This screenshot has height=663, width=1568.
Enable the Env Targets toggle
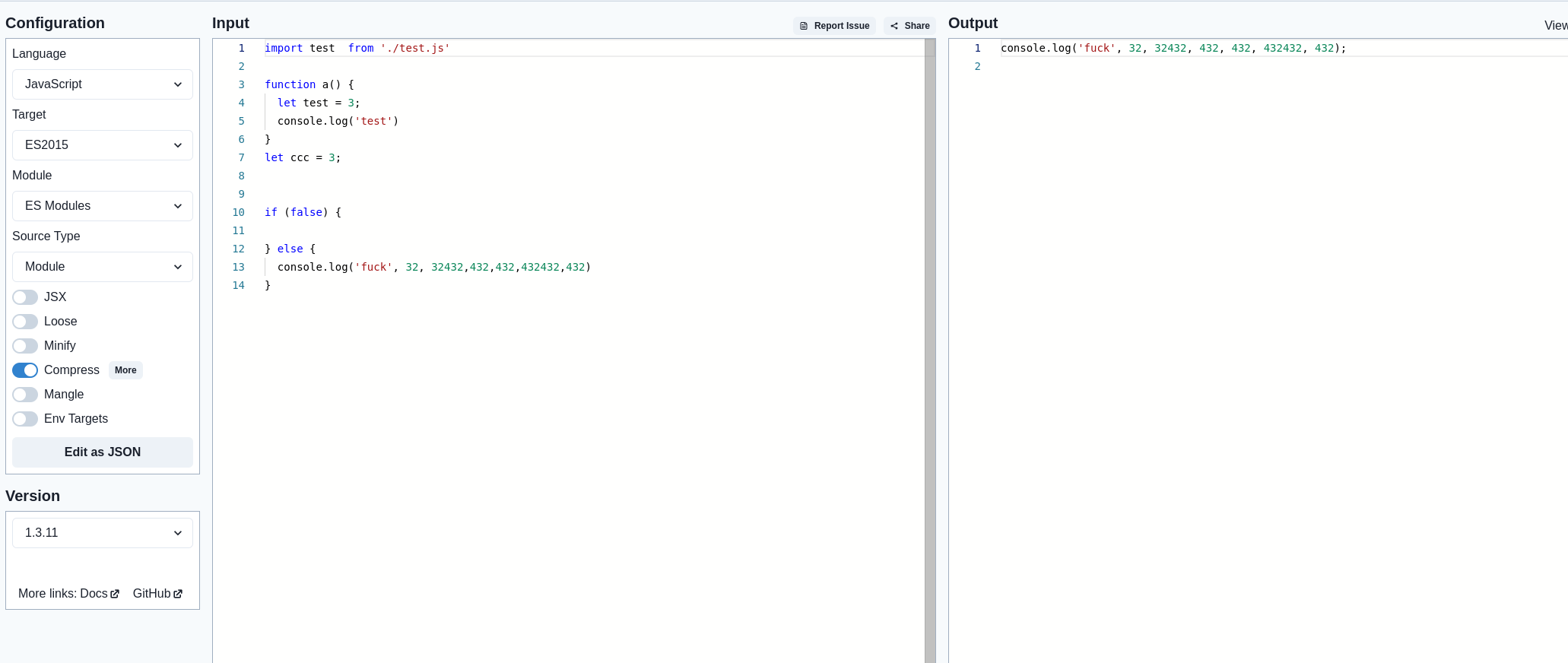click(x=25, y=419)
